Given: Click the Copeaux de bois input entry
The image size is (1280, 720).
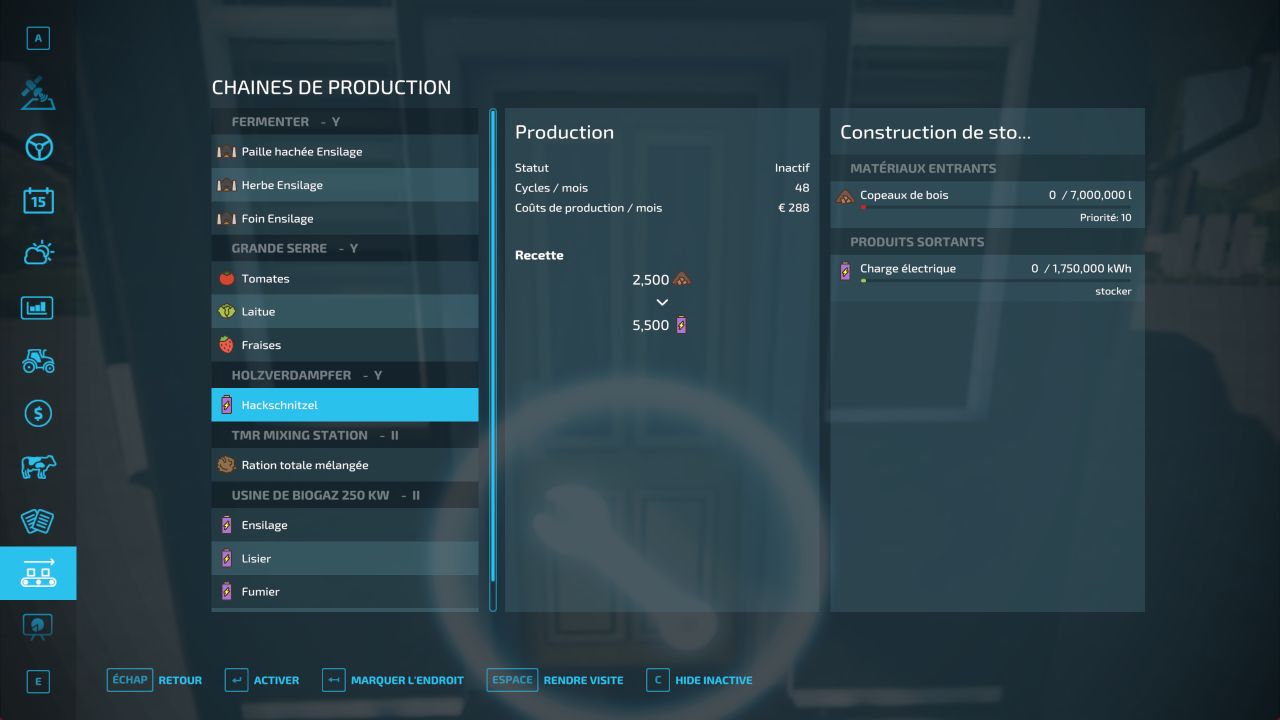Looking at the screenshot, I should 987,205.
